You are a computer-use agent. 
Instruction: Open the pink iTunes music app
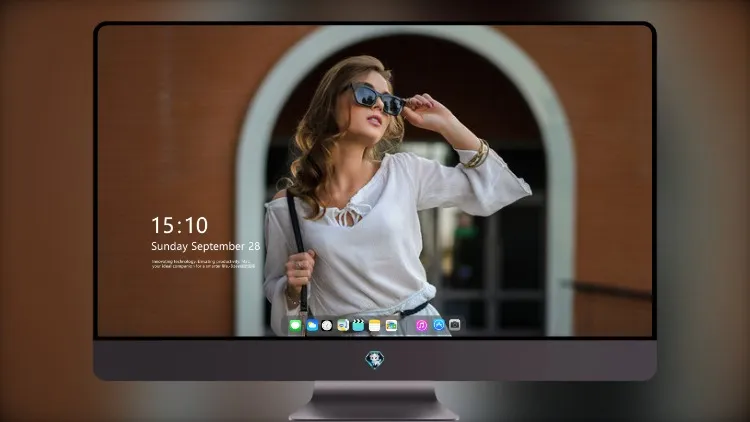[x=421, y=325]
